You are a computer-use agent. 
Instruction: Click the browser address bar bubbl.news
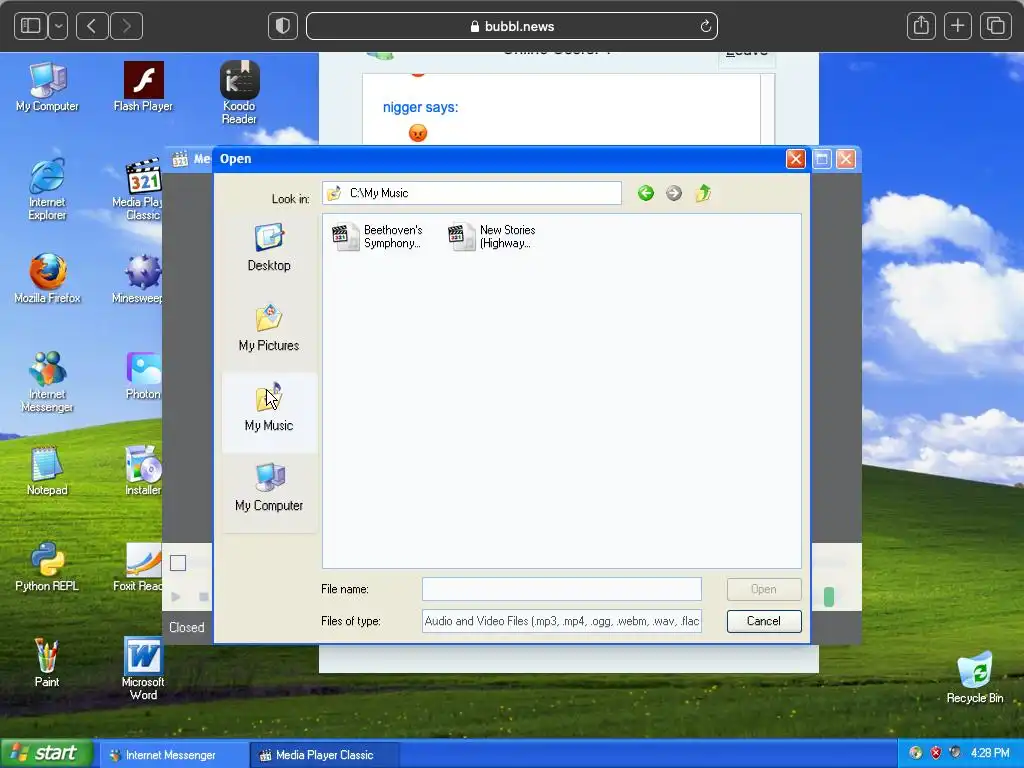pos(512,26)
